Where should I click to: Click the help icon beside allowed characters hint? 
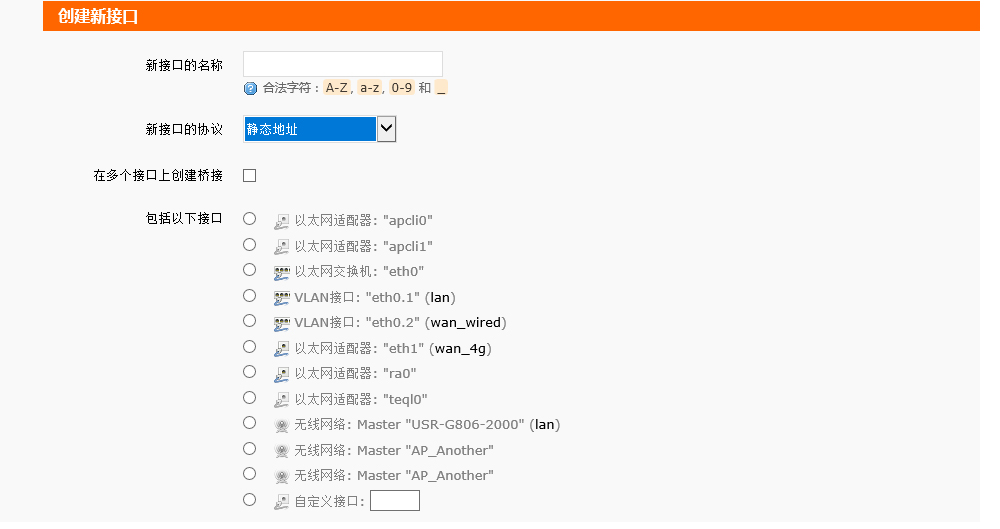tap(250, 88)
